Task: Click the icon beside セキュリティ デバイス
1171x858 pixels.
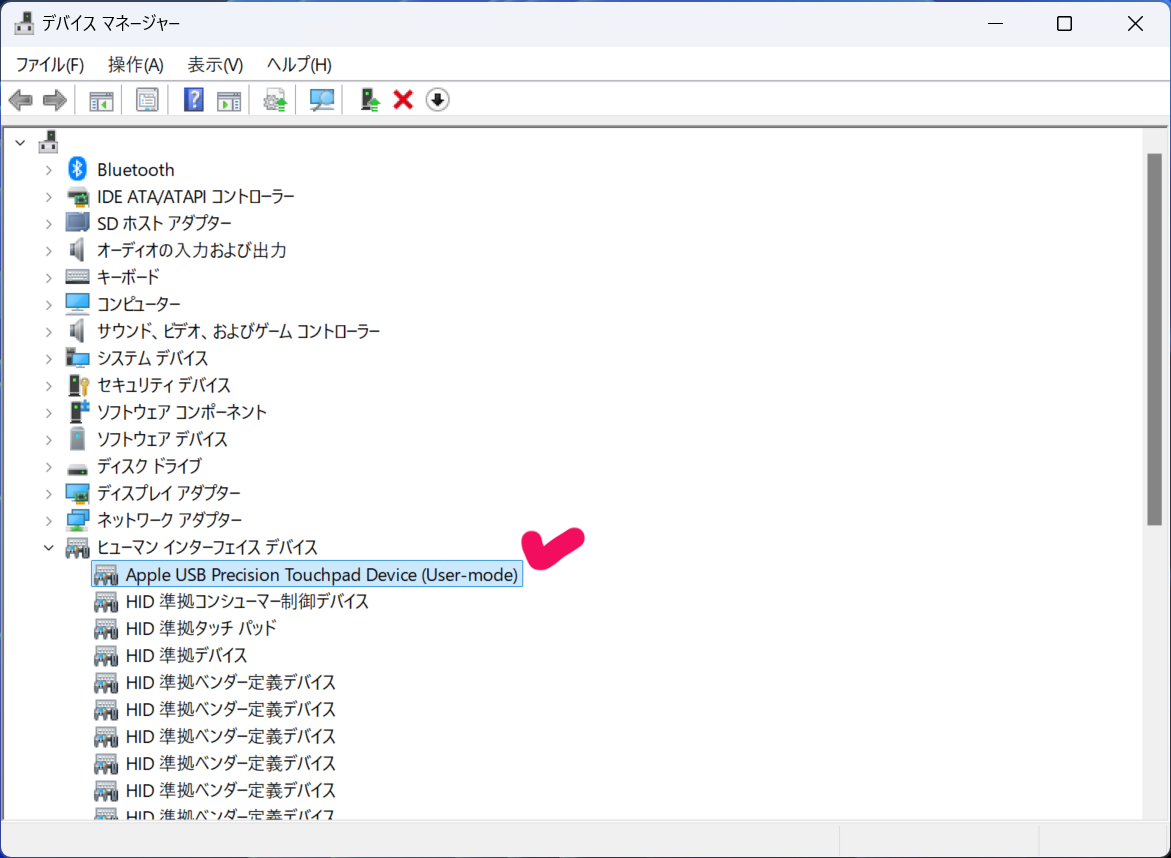Action: pos(78,385)
